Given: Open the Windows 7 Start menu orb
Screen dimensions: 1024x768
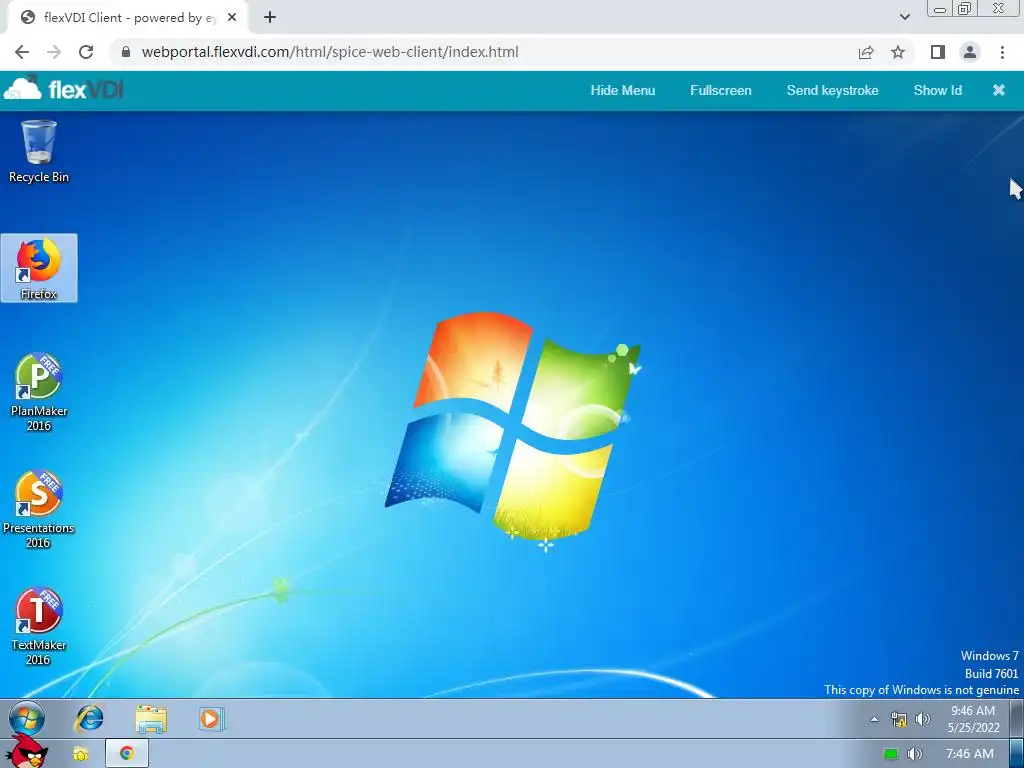Looking at the screenshot, I should [x=27, y=720].
